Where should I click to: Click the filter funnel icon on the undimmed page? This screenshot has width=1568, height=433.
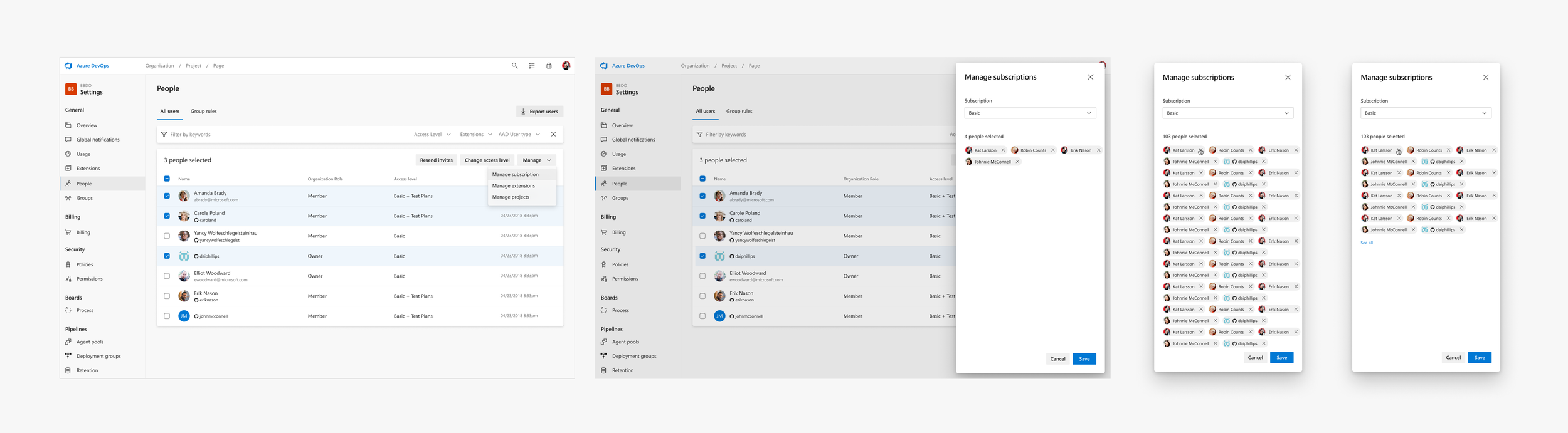pos(164,135)
